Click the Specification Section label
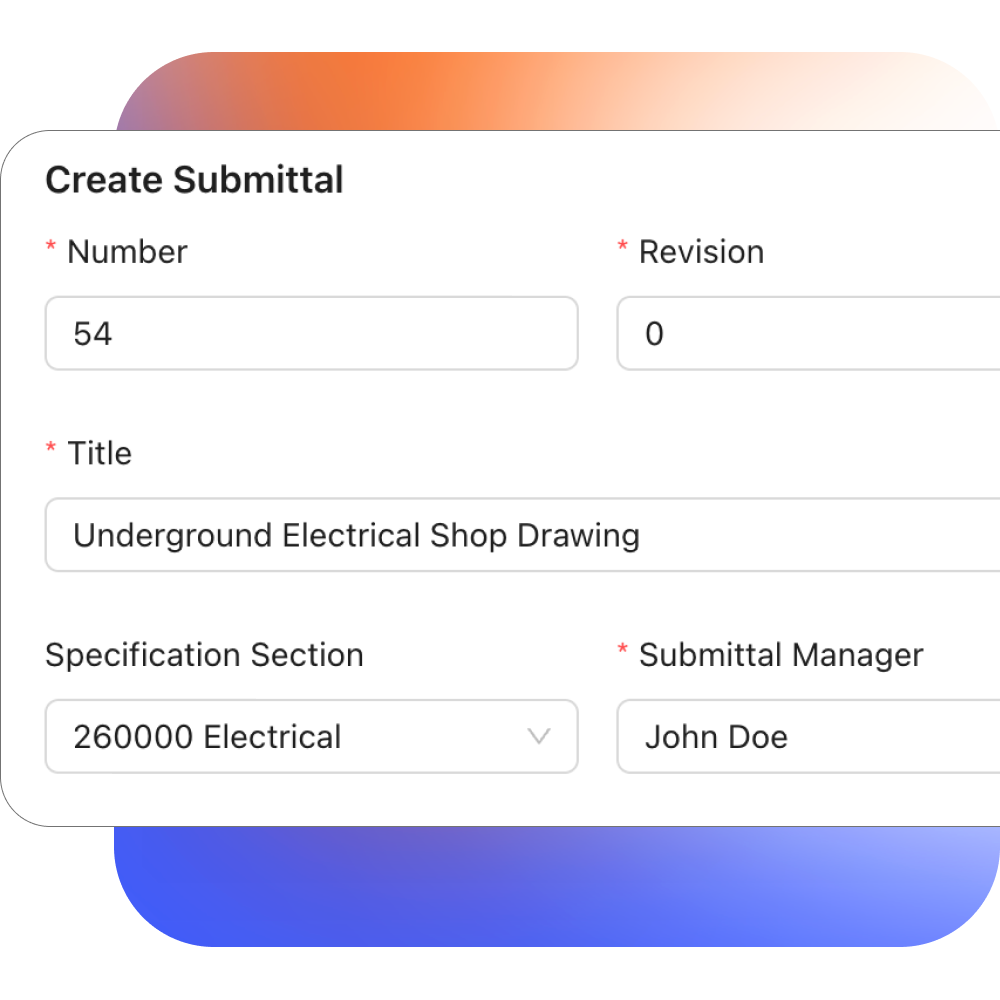The image size is (1000, 1000). point(204,655)
